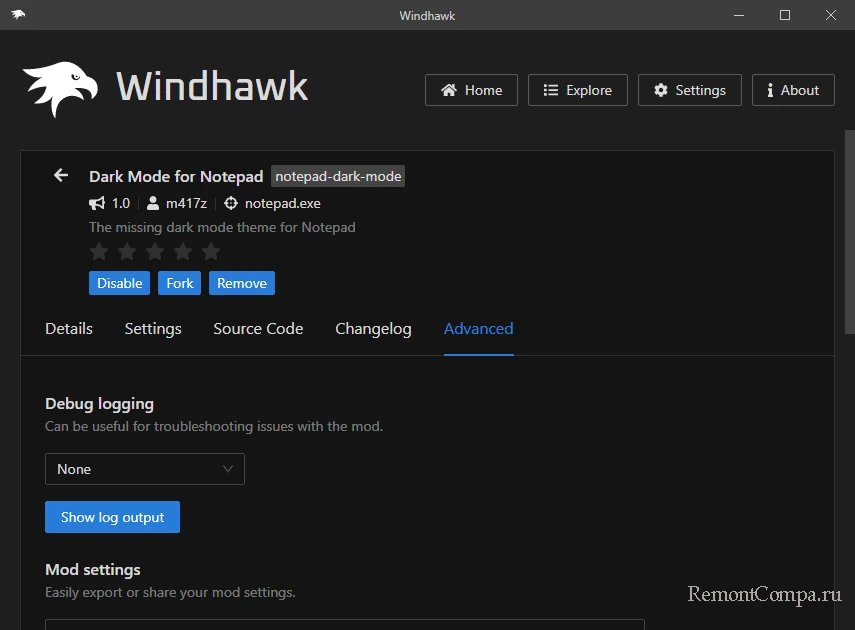Open the Changelog tab
This screenshot has height=630, width=855.
(x=373, y=329)
